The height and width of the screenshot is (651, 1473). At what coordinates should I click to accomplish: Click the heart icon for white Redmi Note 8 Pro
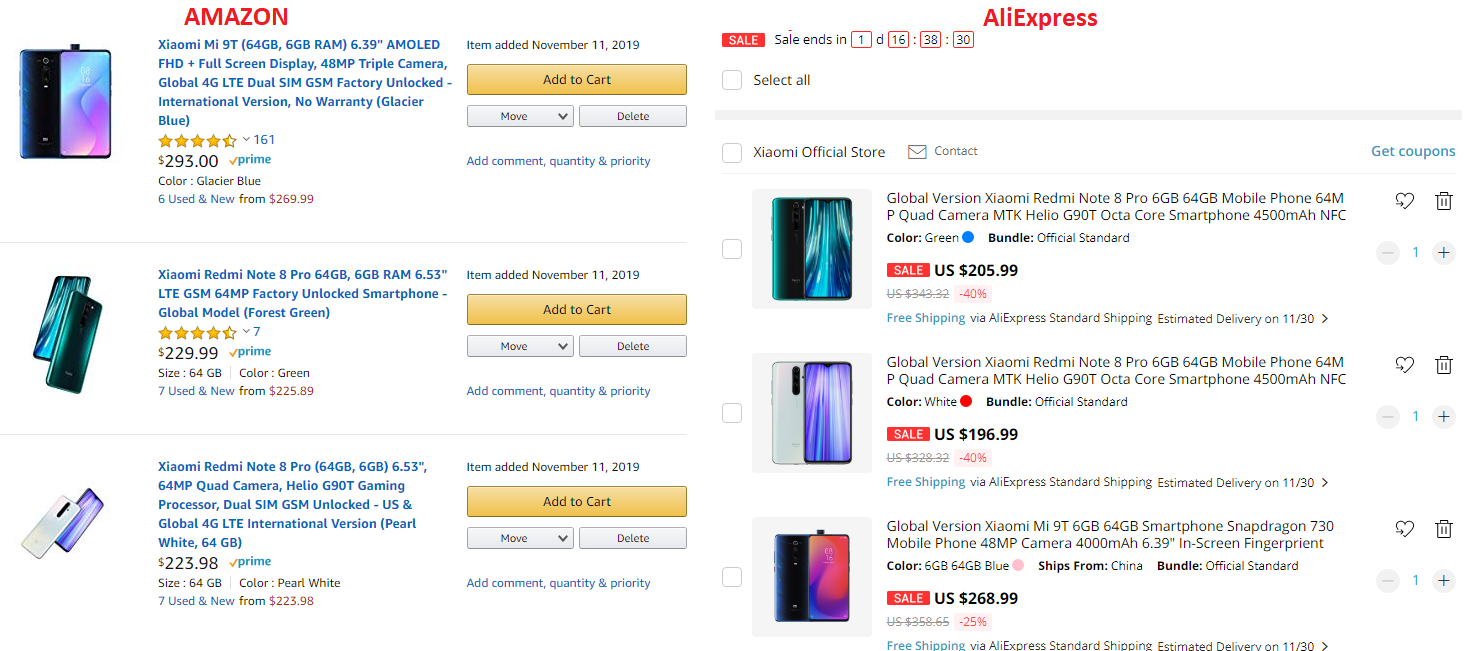1405,365
